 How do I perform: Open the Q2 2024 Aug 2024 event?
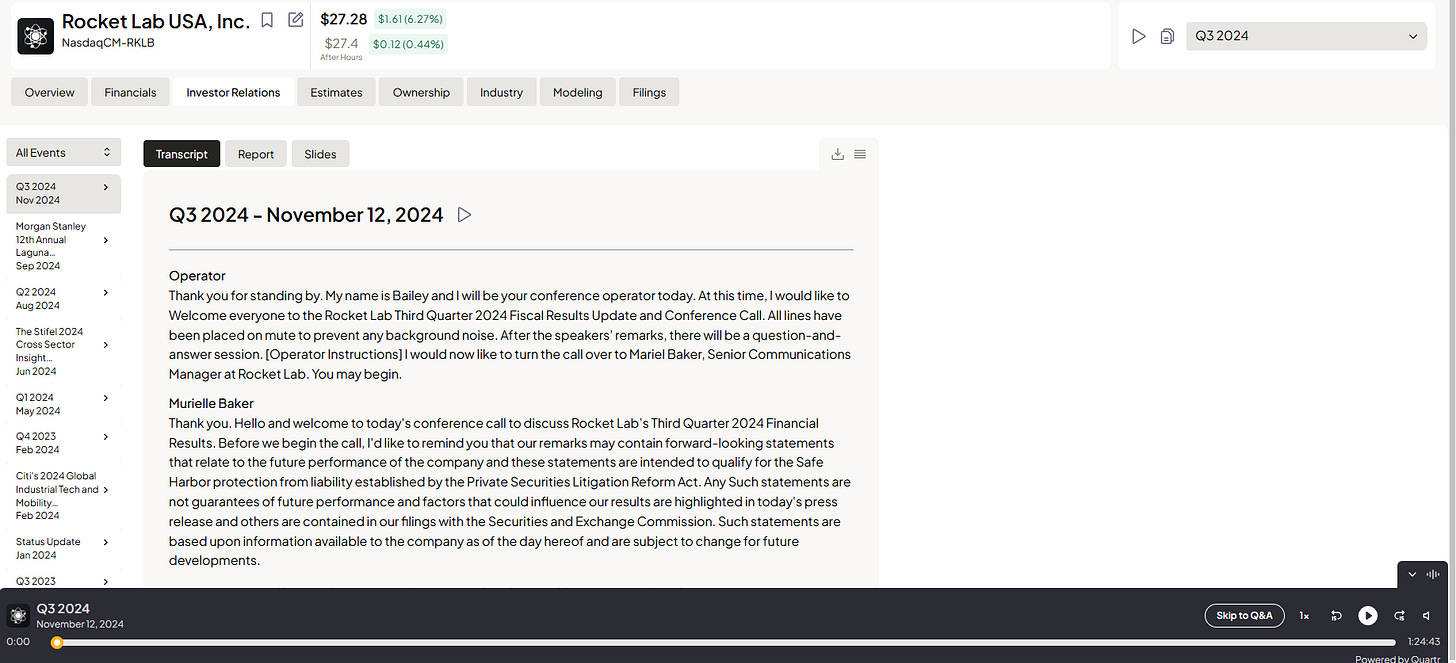tap(63, 298)
